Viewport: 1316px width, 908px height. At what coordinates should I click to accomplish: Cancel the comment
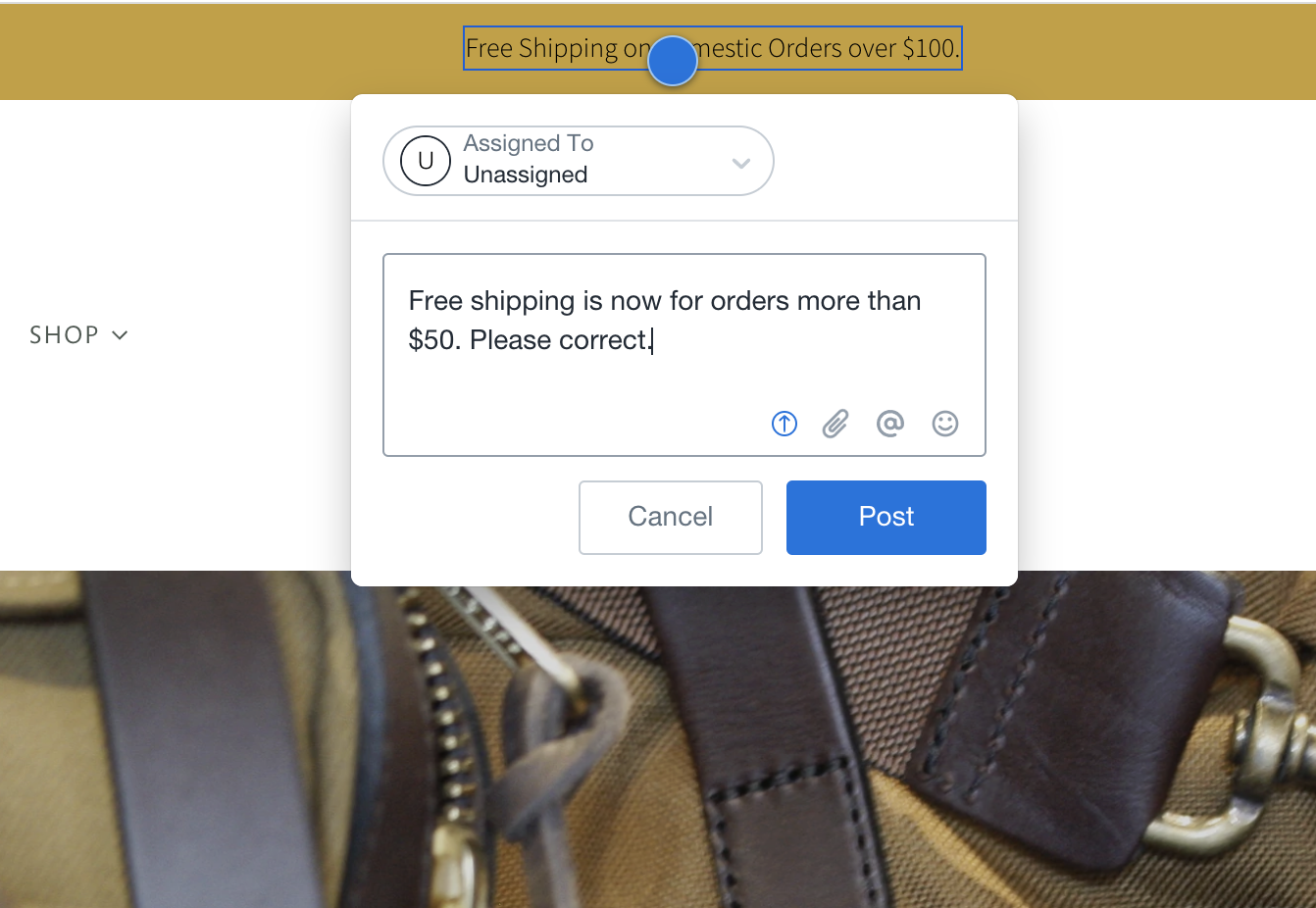click(671, 518)
